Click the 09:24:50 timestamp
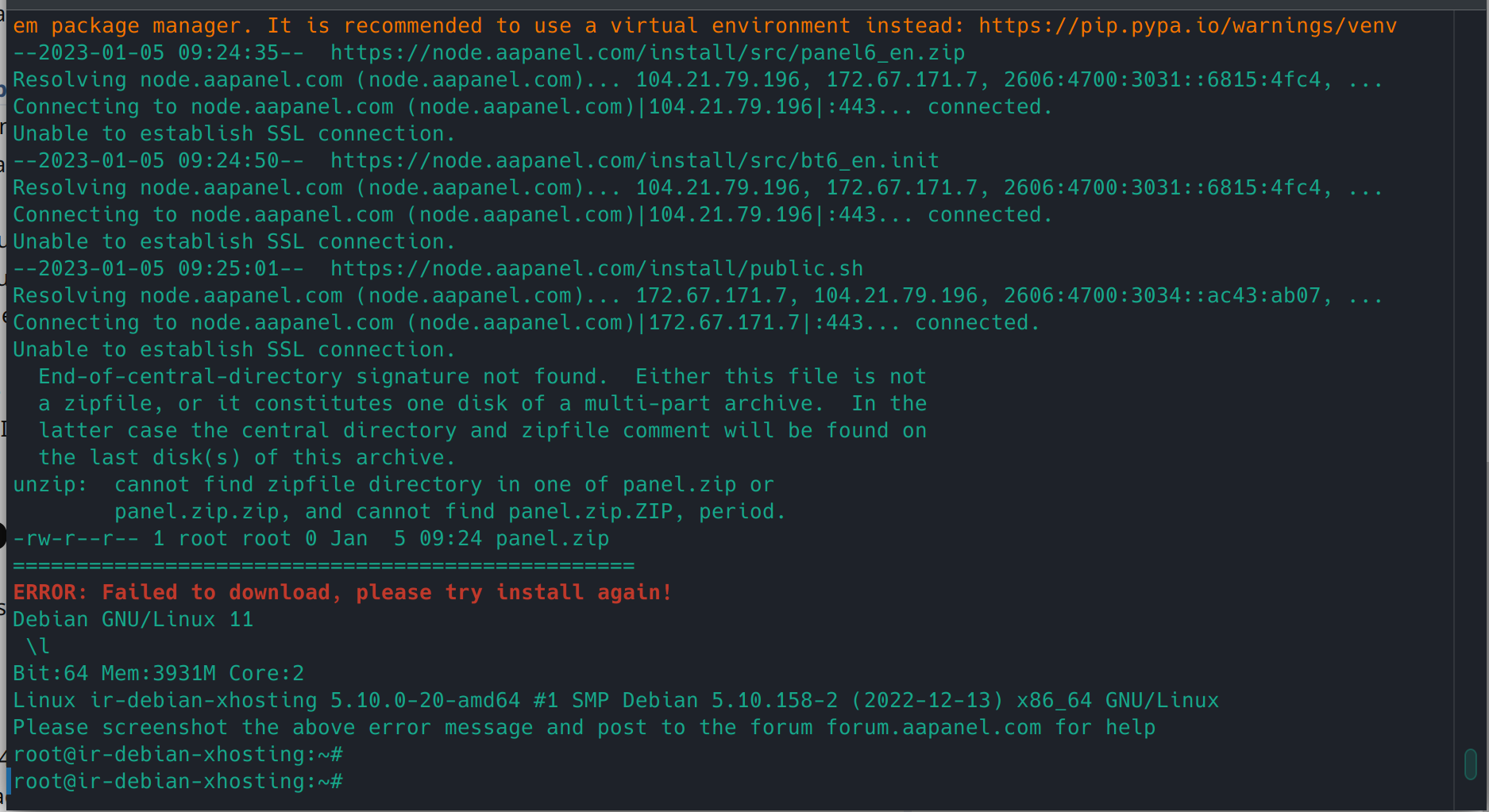Image resolution: width=1489 pixels, height=812 pixels. coord(229,161)
